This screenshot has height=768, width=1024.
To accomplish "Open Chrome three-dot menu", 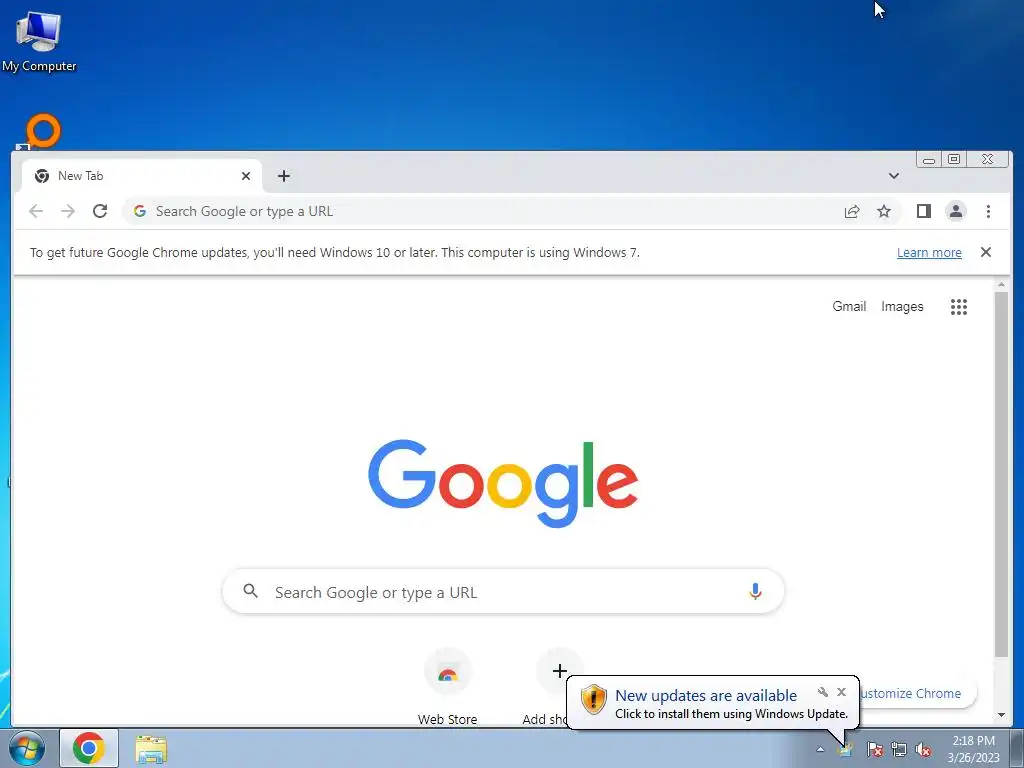I will 988,211.
